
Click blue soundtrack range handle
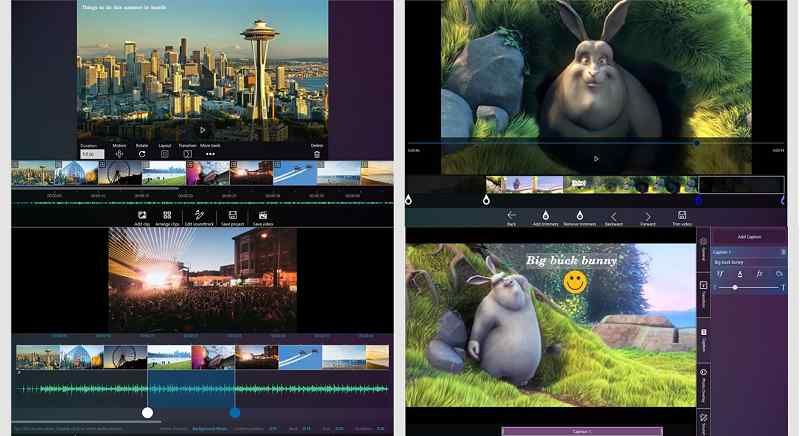[235, 413]
